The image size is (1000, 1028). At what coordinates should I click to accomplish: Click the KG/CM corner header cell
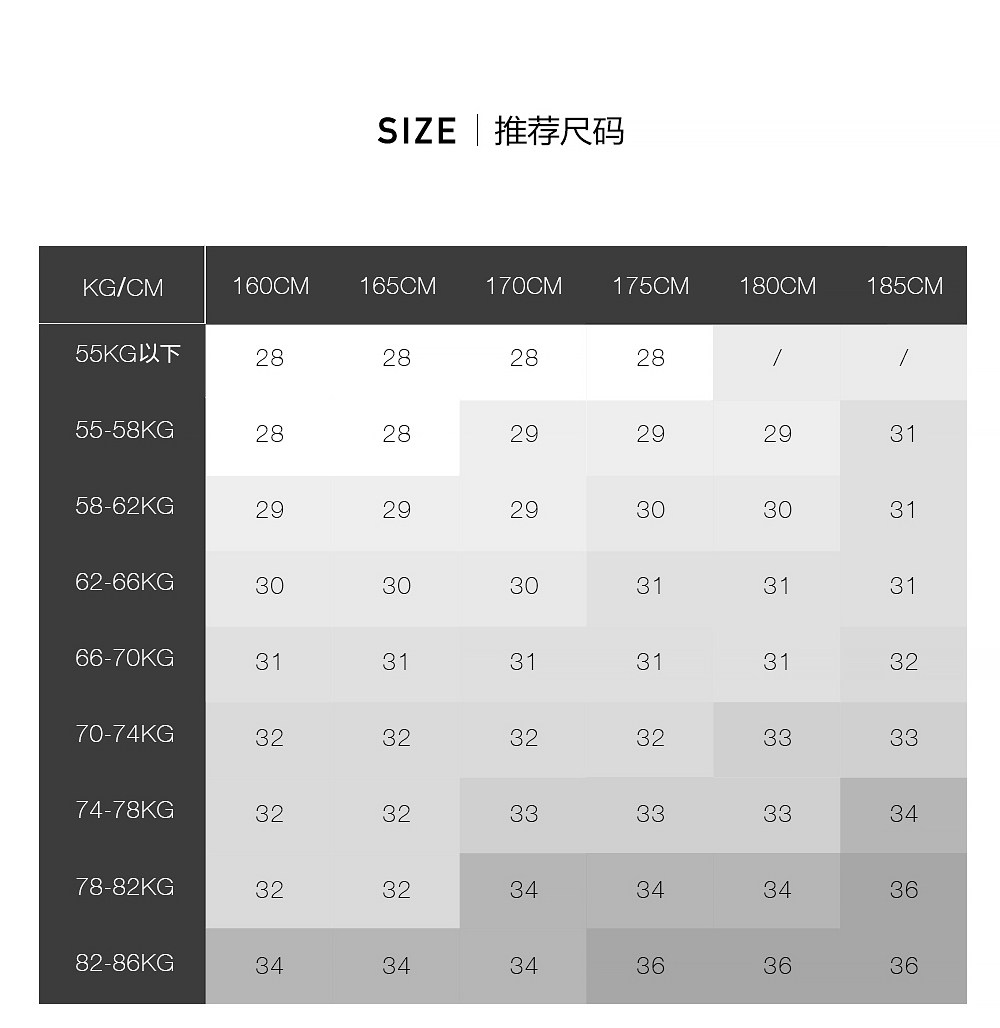coord(122,288)
